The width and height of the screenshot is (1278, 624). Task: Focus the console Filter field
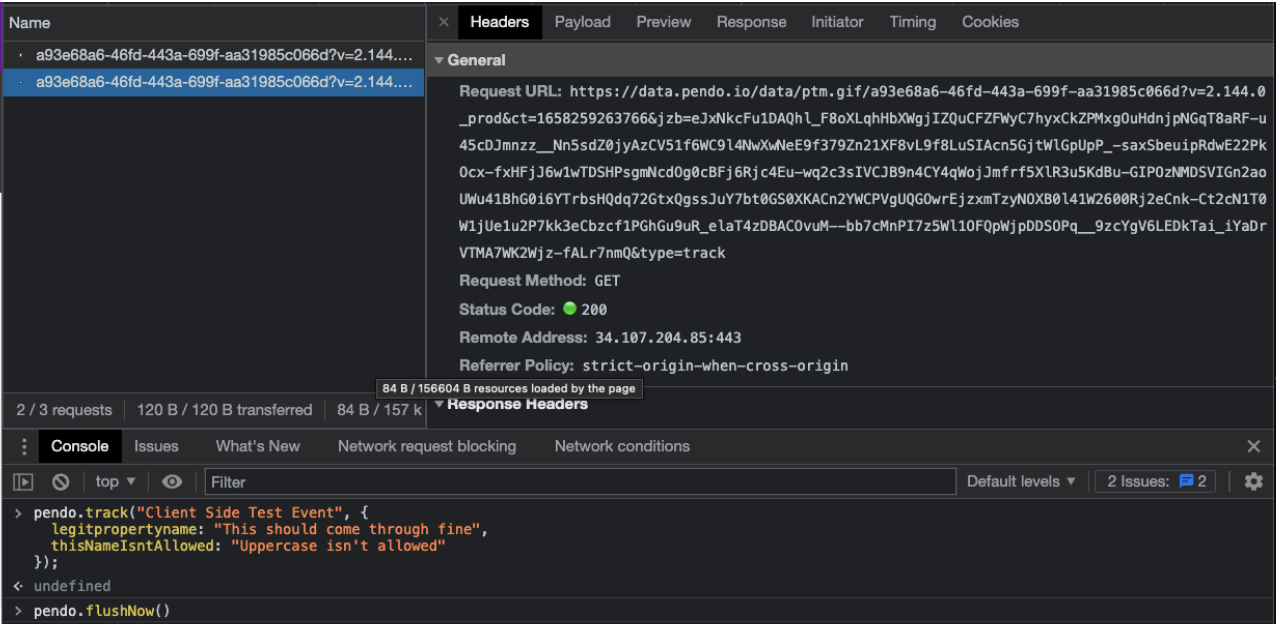point(580,482)
